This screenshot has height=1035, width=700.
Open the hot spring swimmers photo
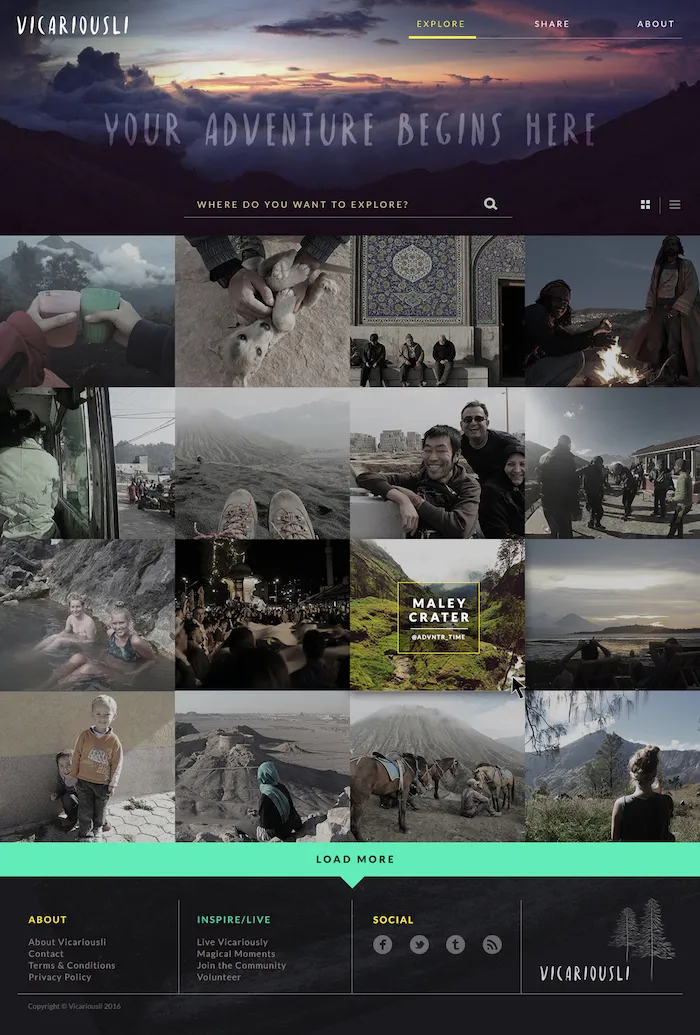[x=87, y=615]
